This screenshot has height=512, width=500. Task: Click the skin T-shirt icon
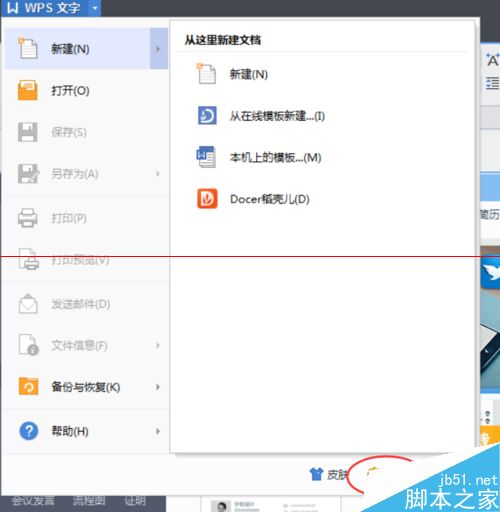click(316, 474)
